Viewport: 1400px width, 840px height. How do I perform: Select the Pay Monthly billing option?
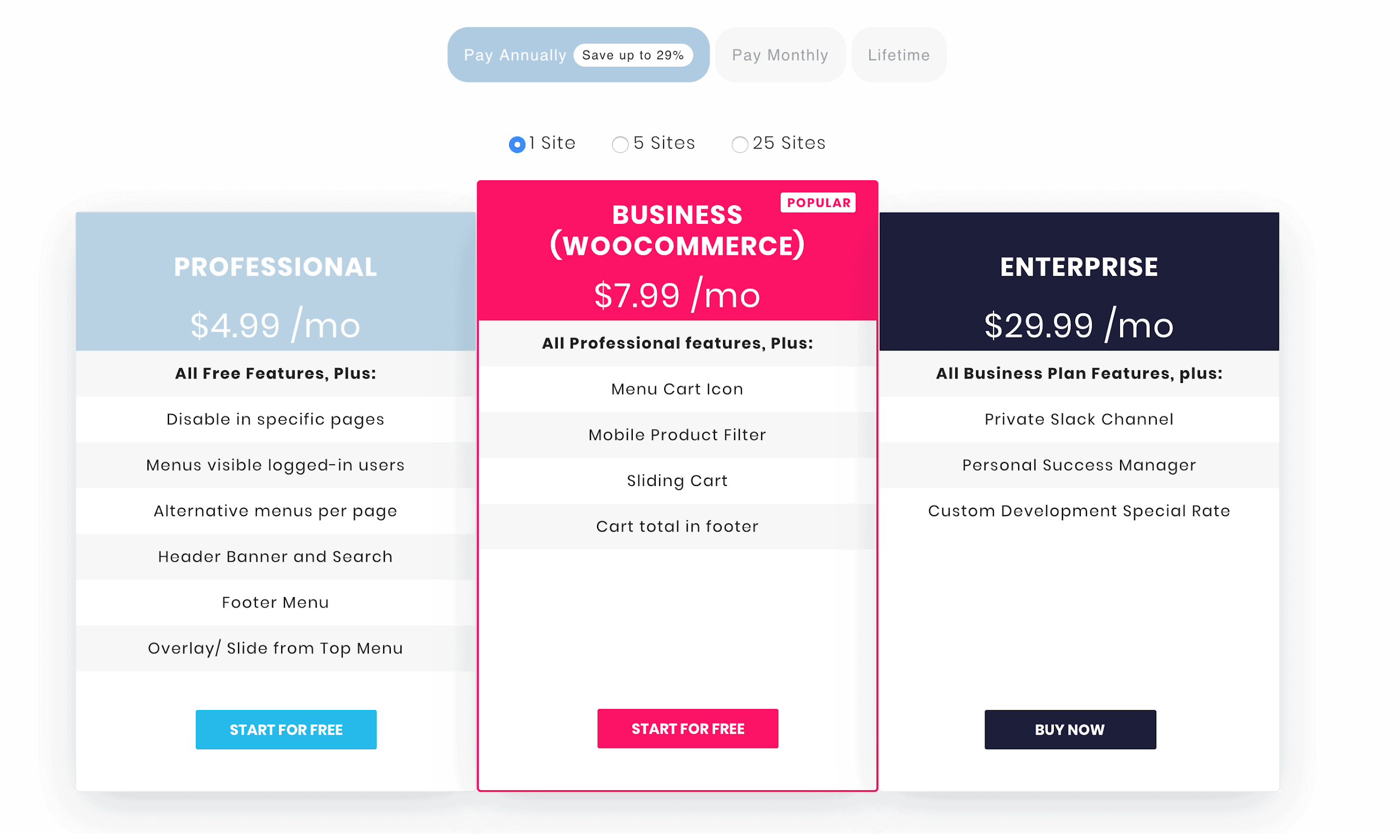pos(780,55)
